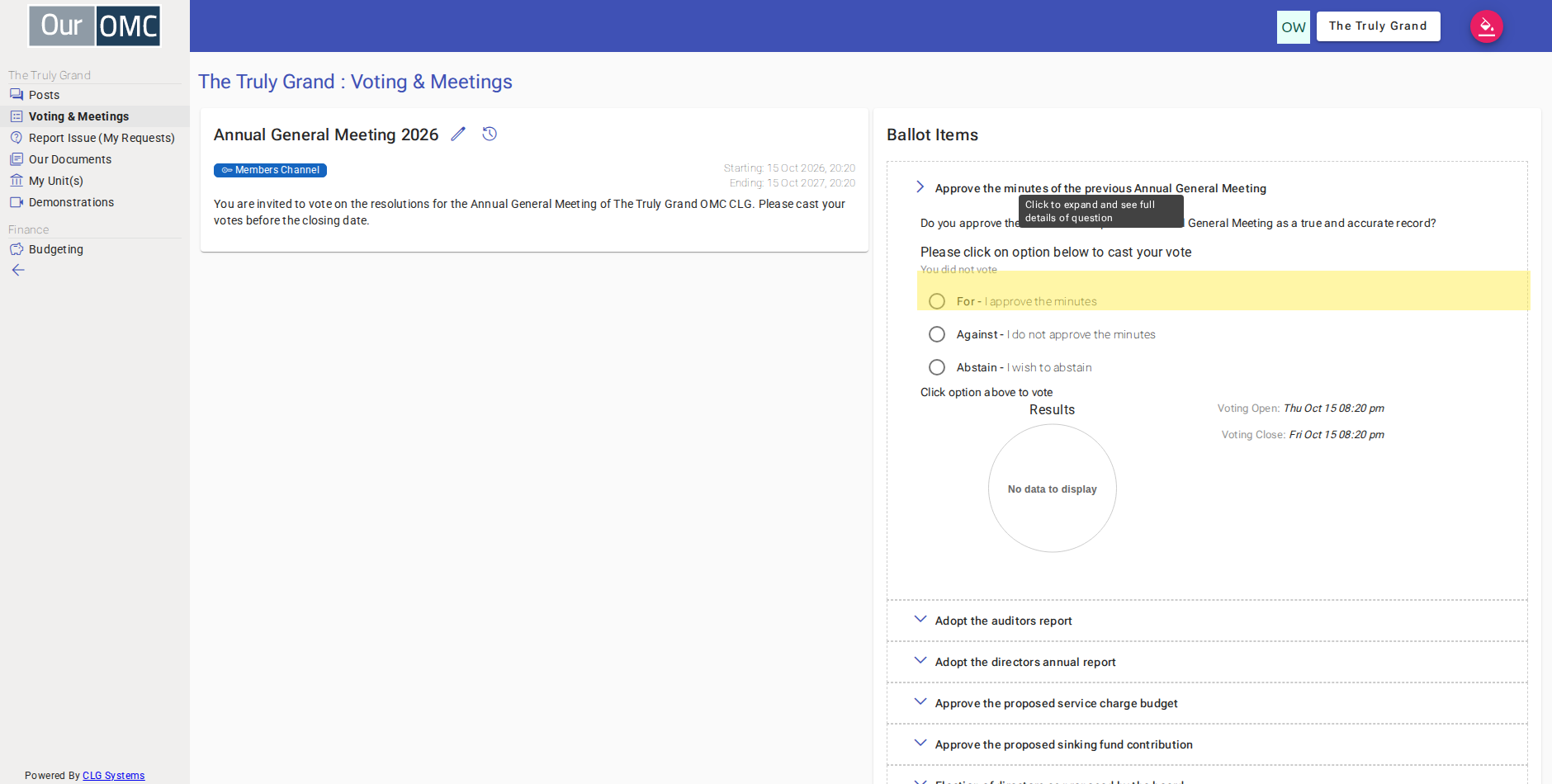This screenshot has height=784, width=1552.
Task: Click the Our OMC logo
Action: tap(94, 26)
